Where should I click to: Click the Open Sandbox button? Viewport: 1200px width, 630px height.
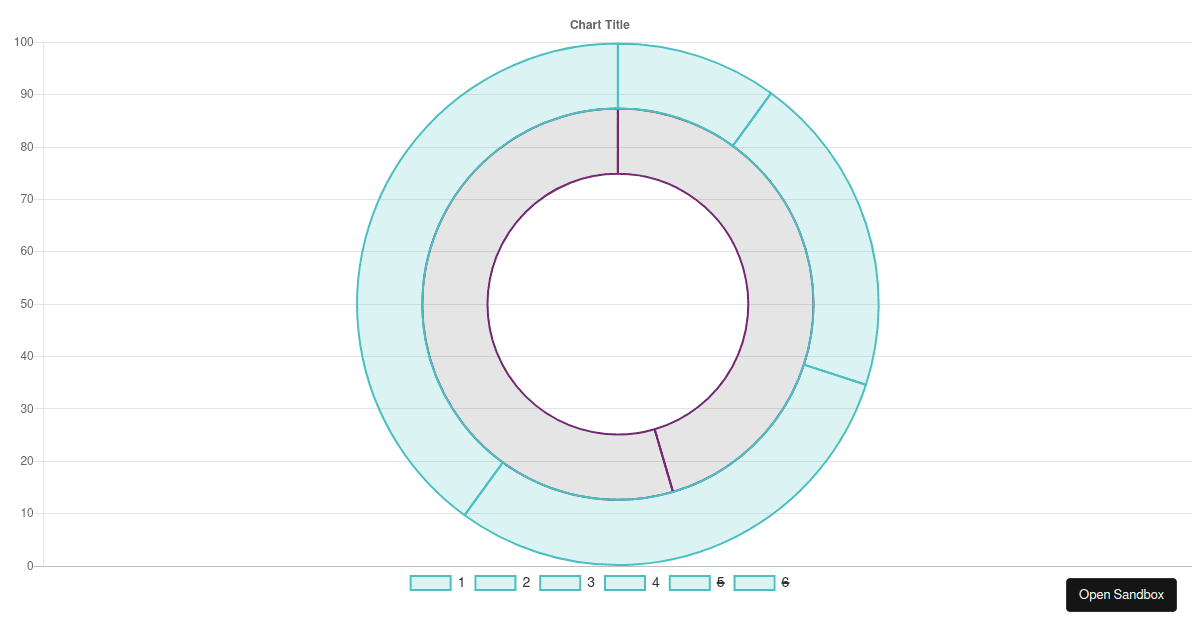(1121, 595)
